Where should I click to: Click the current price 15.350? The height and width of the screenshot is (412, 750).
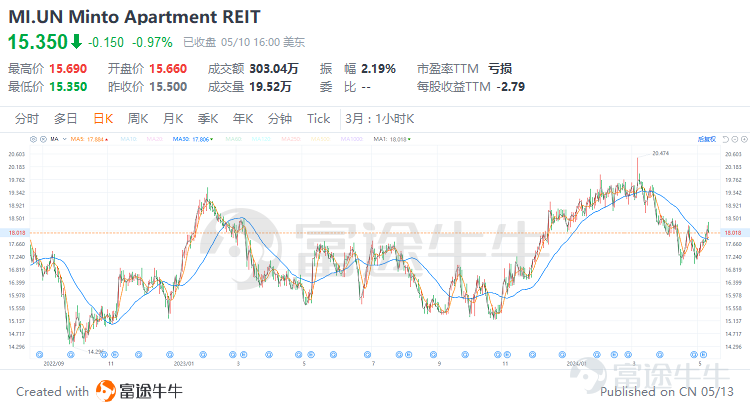38,42
